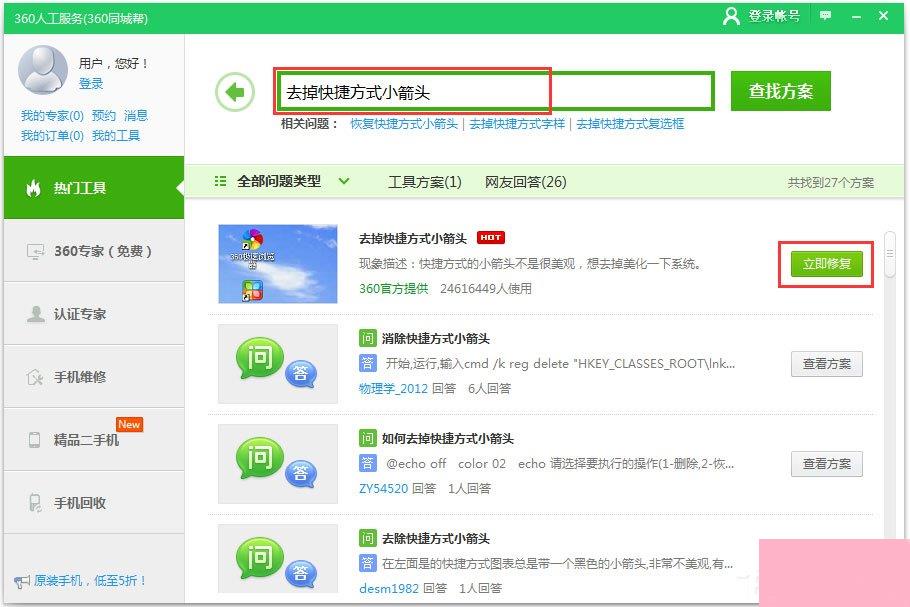Image resolution: width=910 pixels, height=607 pixels.
Task: Click related question 去掉快捷方式复选框
Action: [x=630, y=124]
